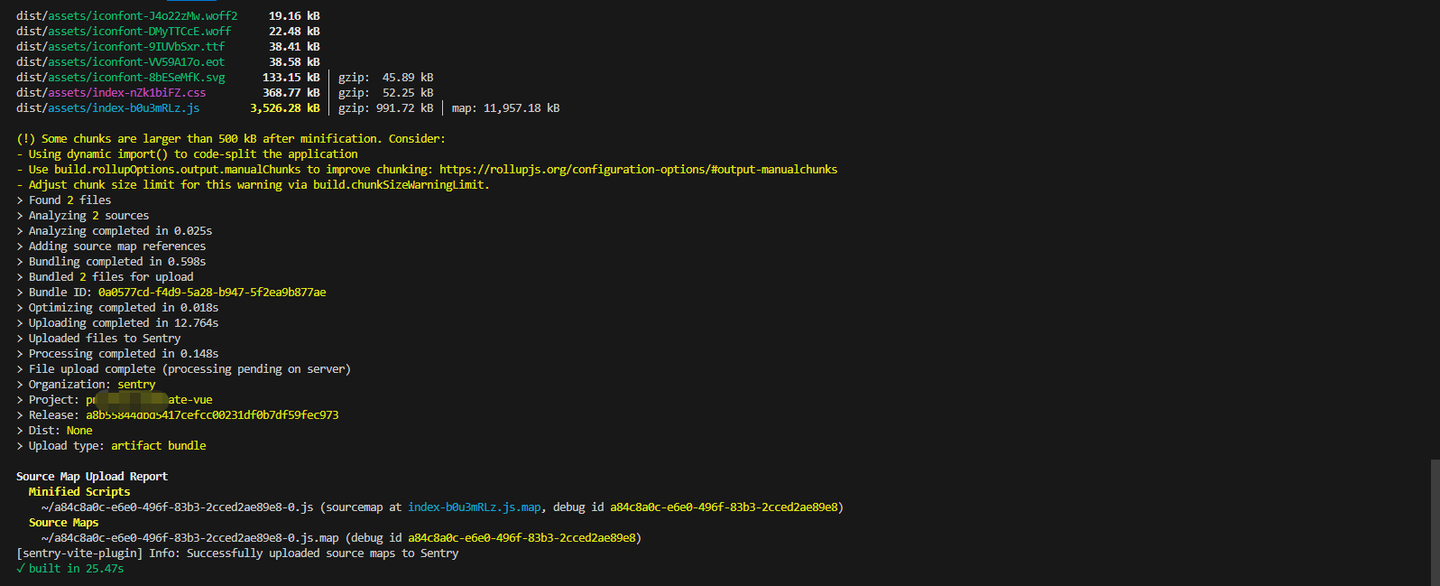Click the Bundle ID value
This screenshot has width=1440, height=586.
pyautogui.click(x=211, y=292)
